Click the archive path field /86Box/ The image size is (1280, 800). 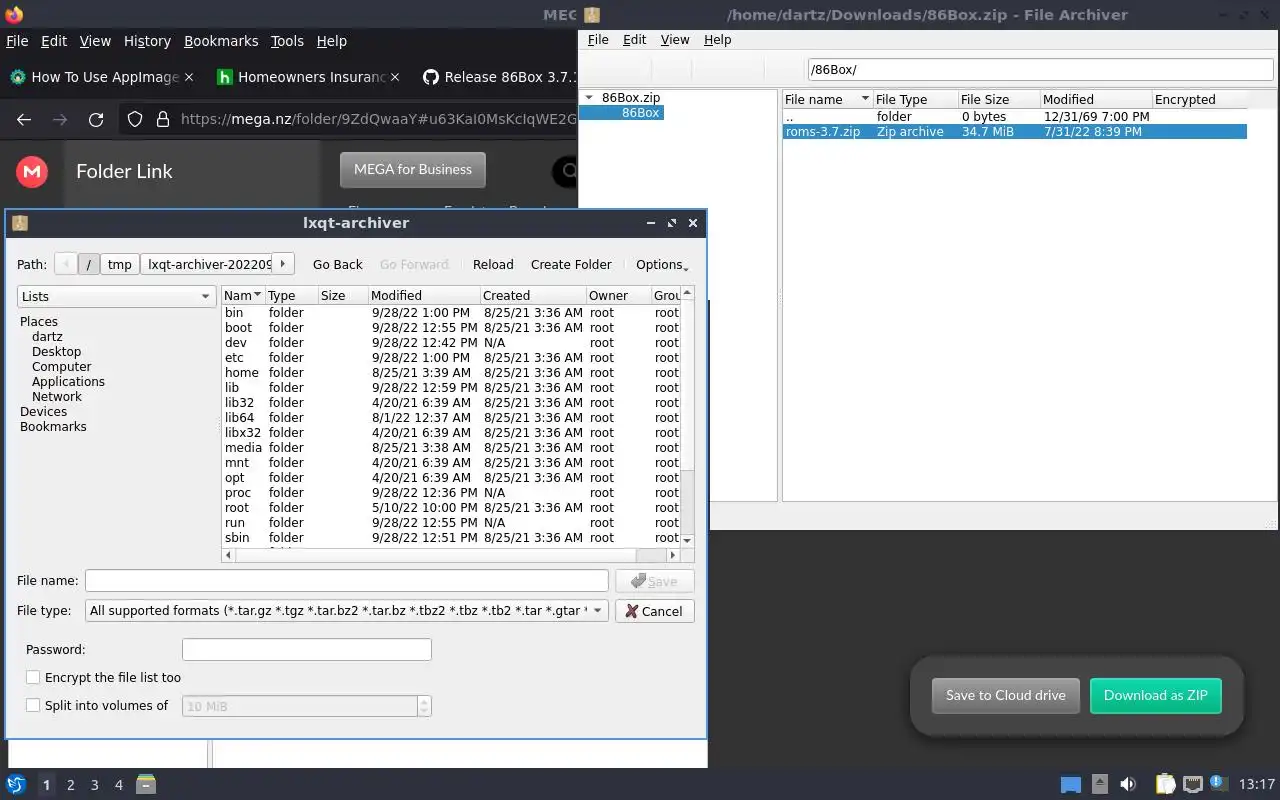click(x=1040, y=69)
